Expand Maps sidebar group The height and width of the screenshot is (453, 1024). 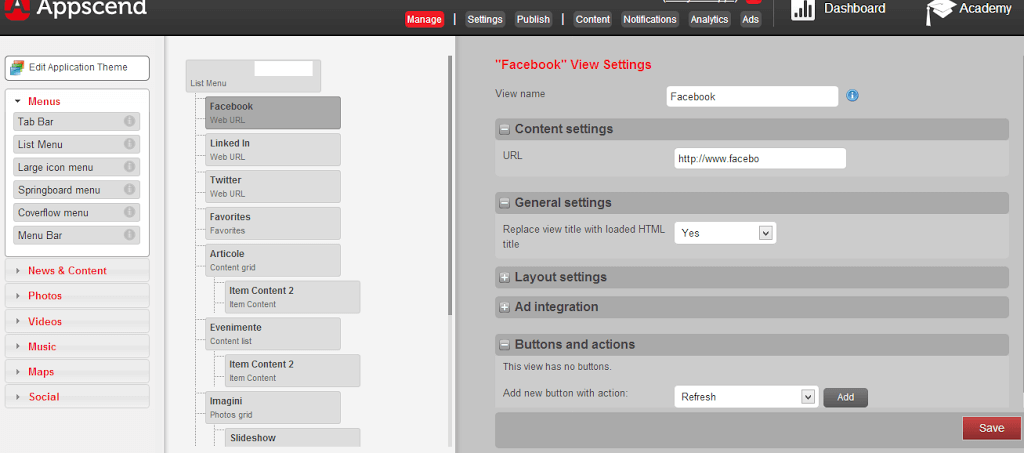[x=77, y=371]
